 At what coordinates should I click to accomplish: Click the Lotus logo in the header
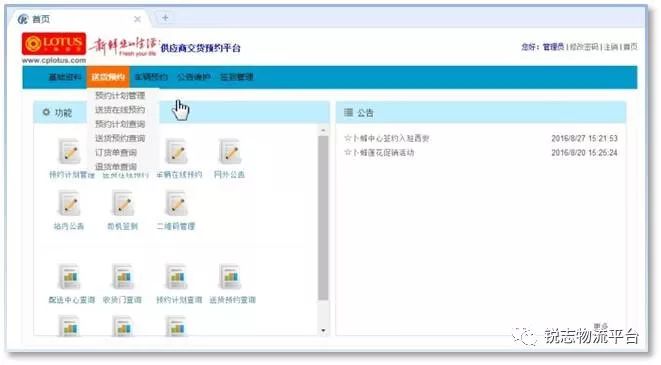coord(54,43)
